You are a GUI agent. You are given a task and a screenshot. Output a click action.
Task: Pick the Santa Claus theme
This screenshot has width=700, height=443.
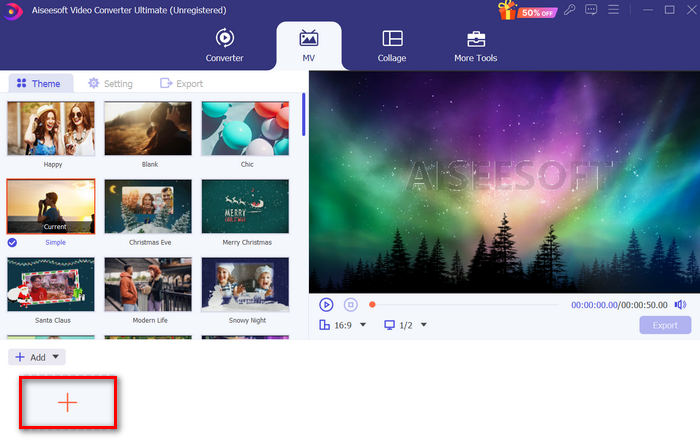pos(51,284)
